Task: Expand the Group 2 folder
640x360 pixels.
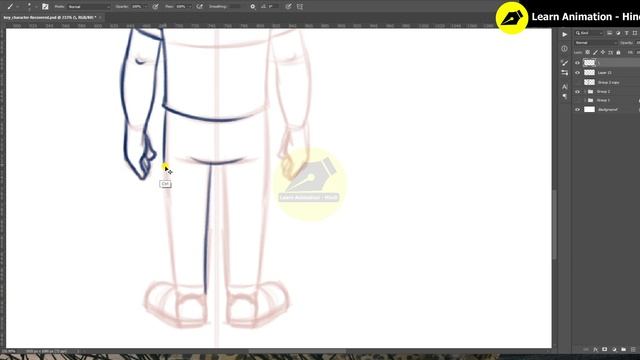Action: 585,92
